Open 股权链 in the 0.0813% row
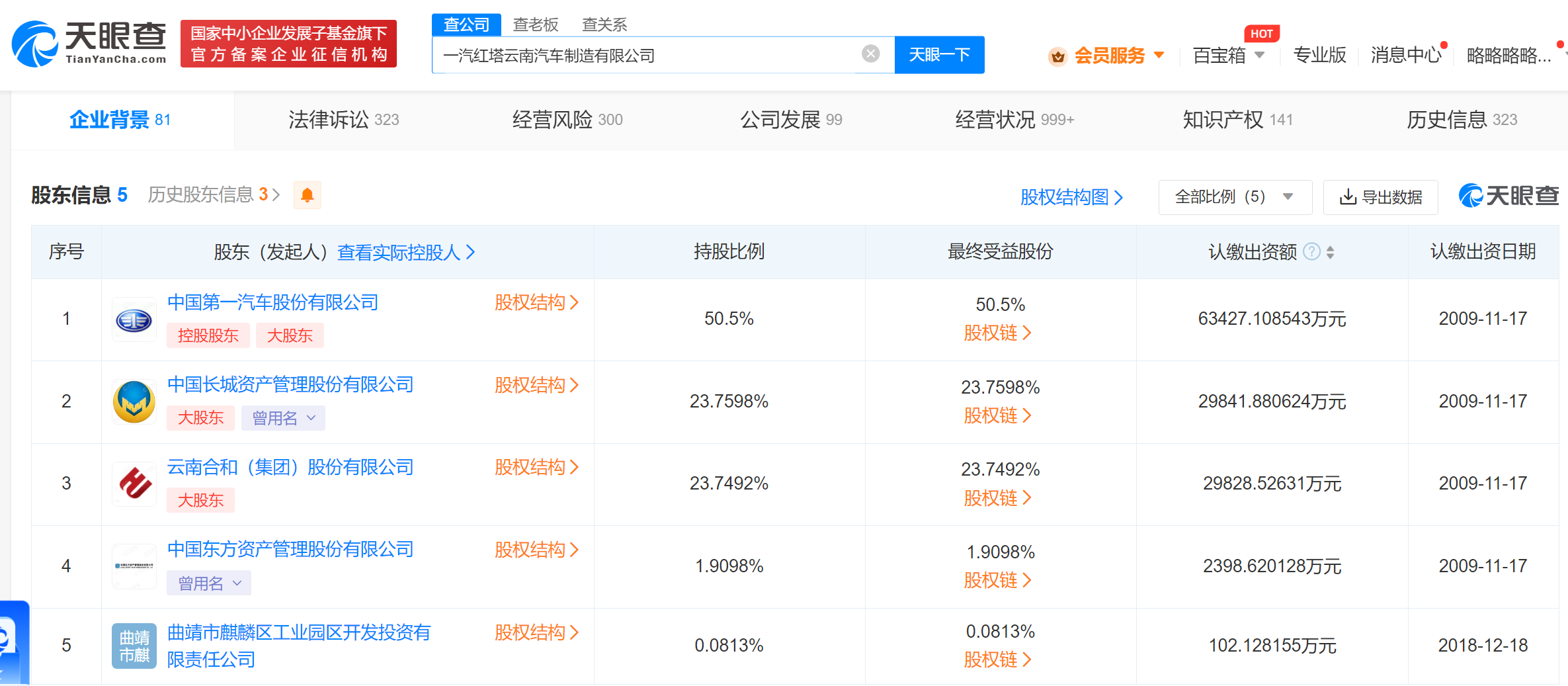The image size is (1568, 686). click(x=997, y=660)
